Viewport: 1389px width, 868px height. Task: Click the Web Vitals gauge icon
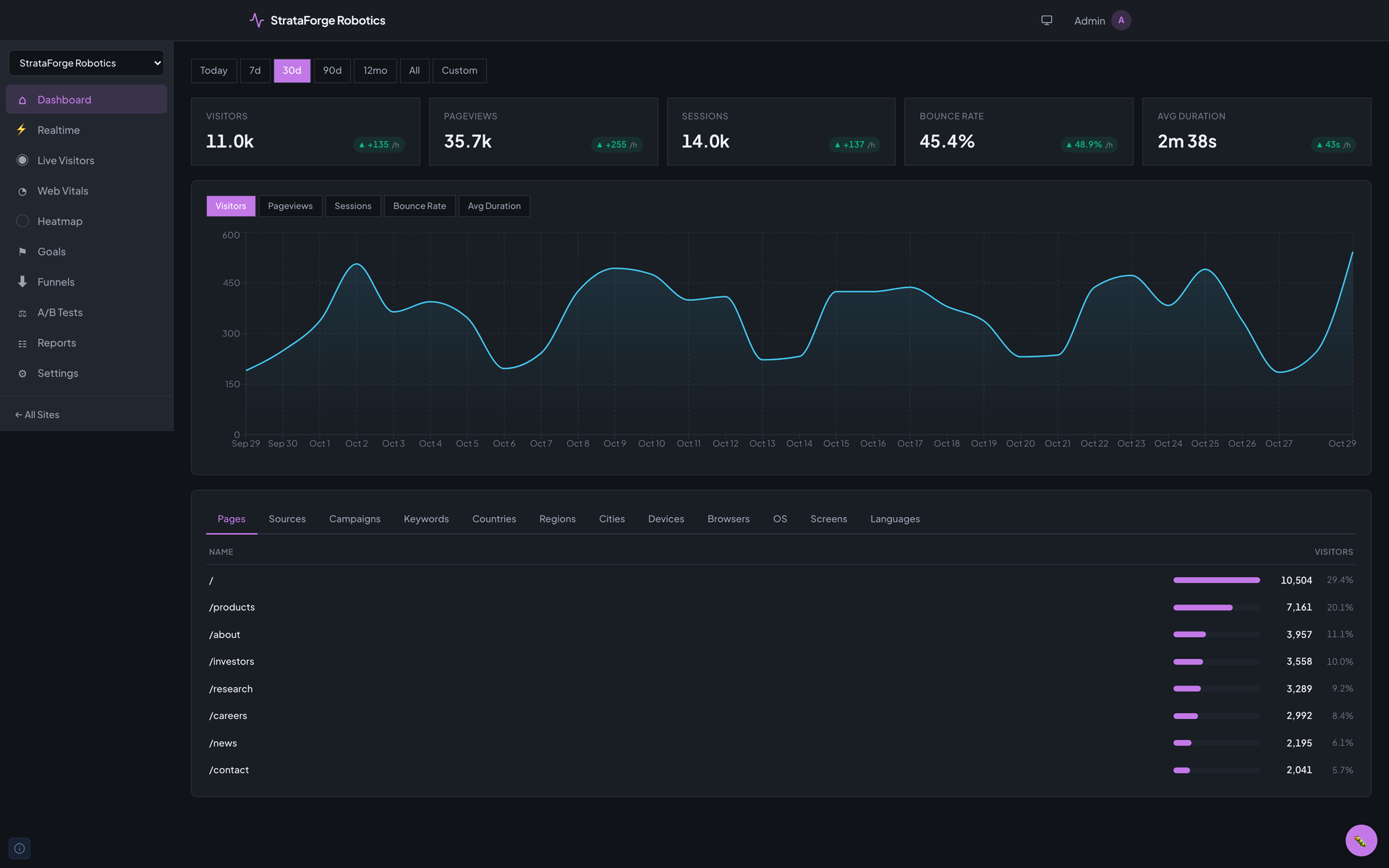point(22,191)
